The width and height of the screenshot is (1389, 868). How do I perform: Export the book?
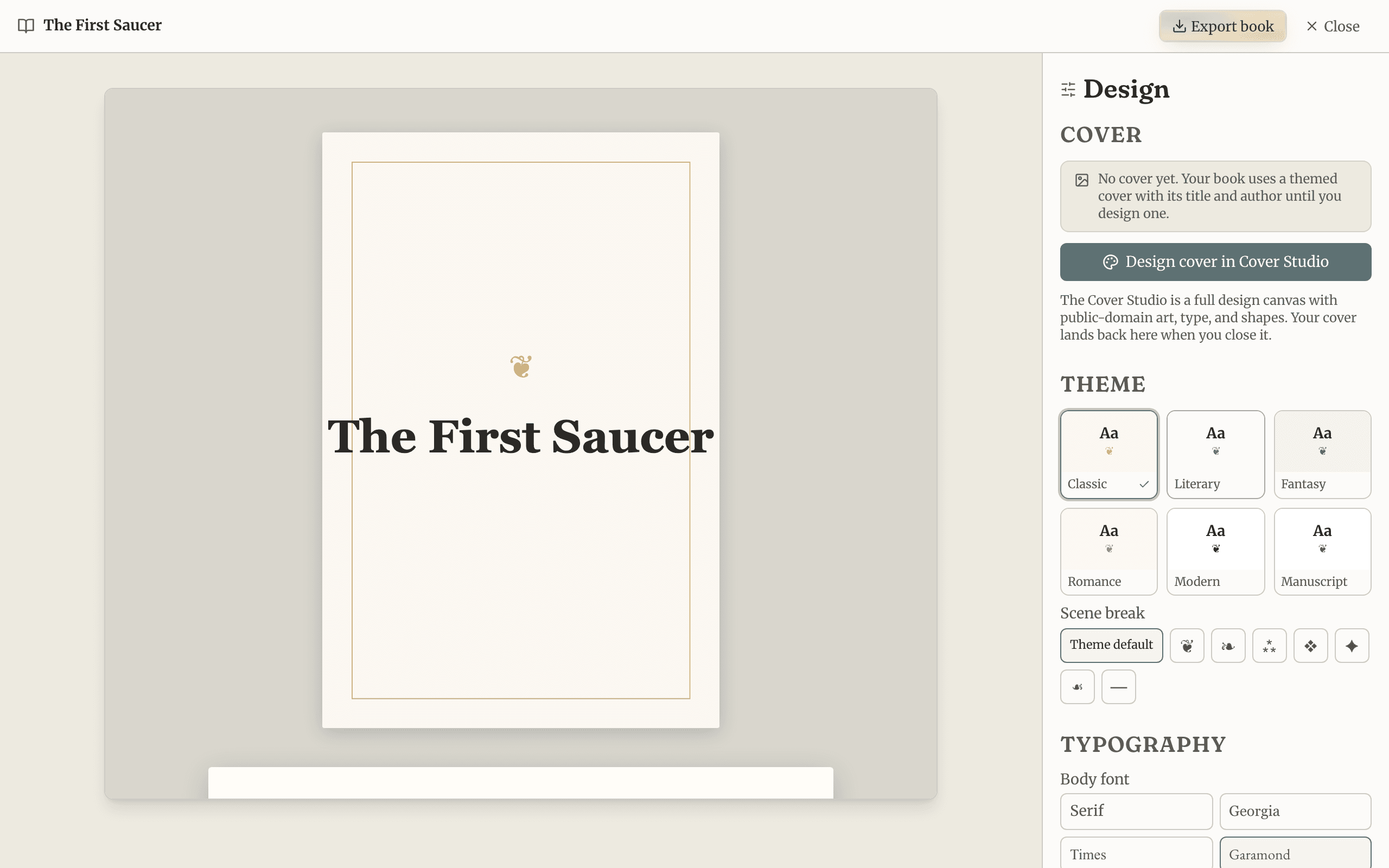1222,26
